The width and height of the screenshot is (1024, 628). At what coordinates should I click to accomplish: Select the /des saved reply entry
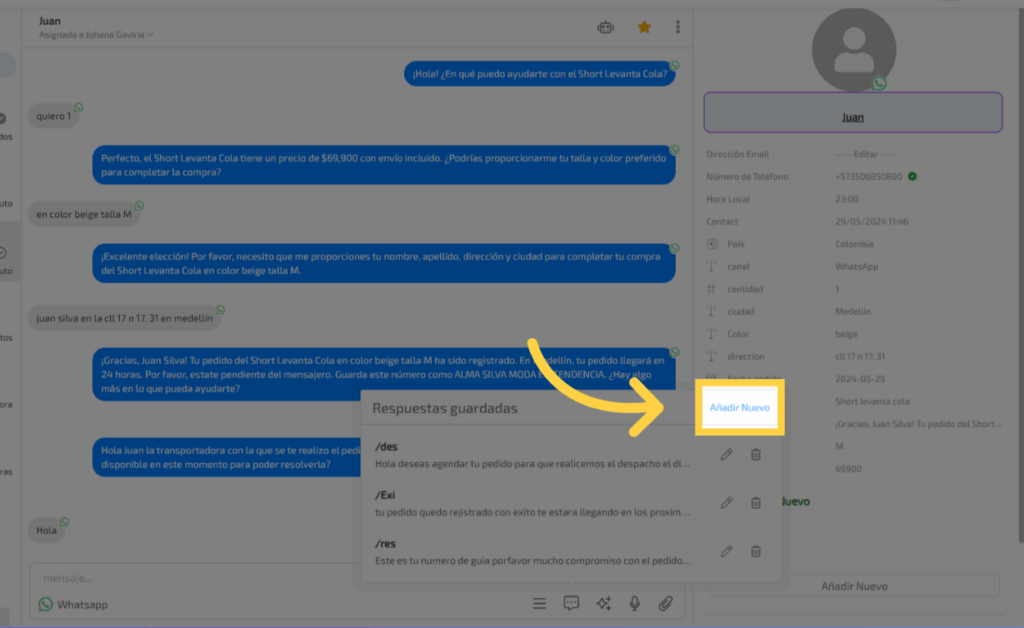532,454
